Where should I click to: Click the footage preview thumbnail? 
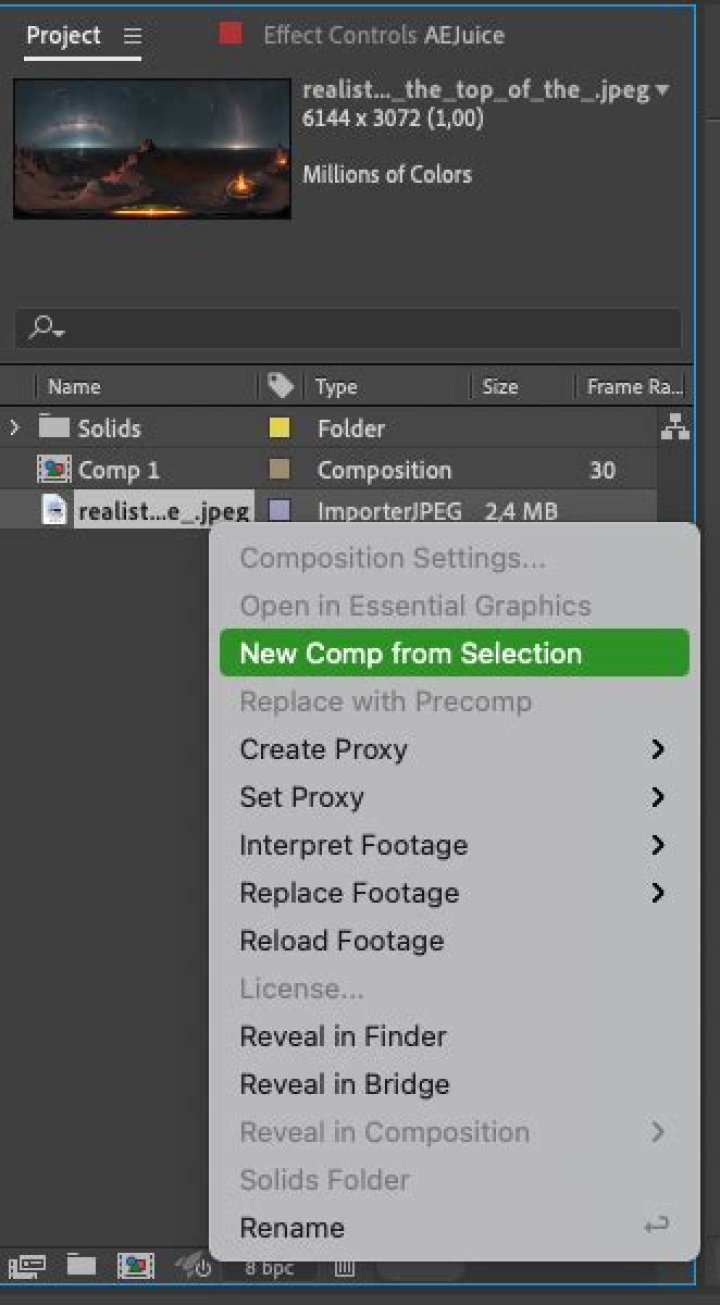(x=152, y=148)
